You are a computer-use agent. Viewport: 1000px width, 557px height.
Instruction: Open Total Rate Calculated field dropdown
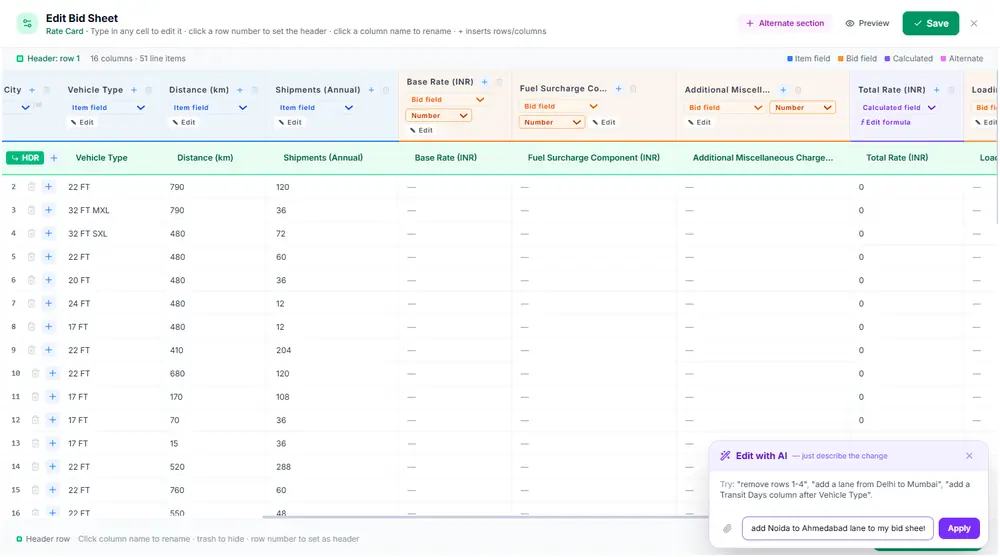pos(898,108)
